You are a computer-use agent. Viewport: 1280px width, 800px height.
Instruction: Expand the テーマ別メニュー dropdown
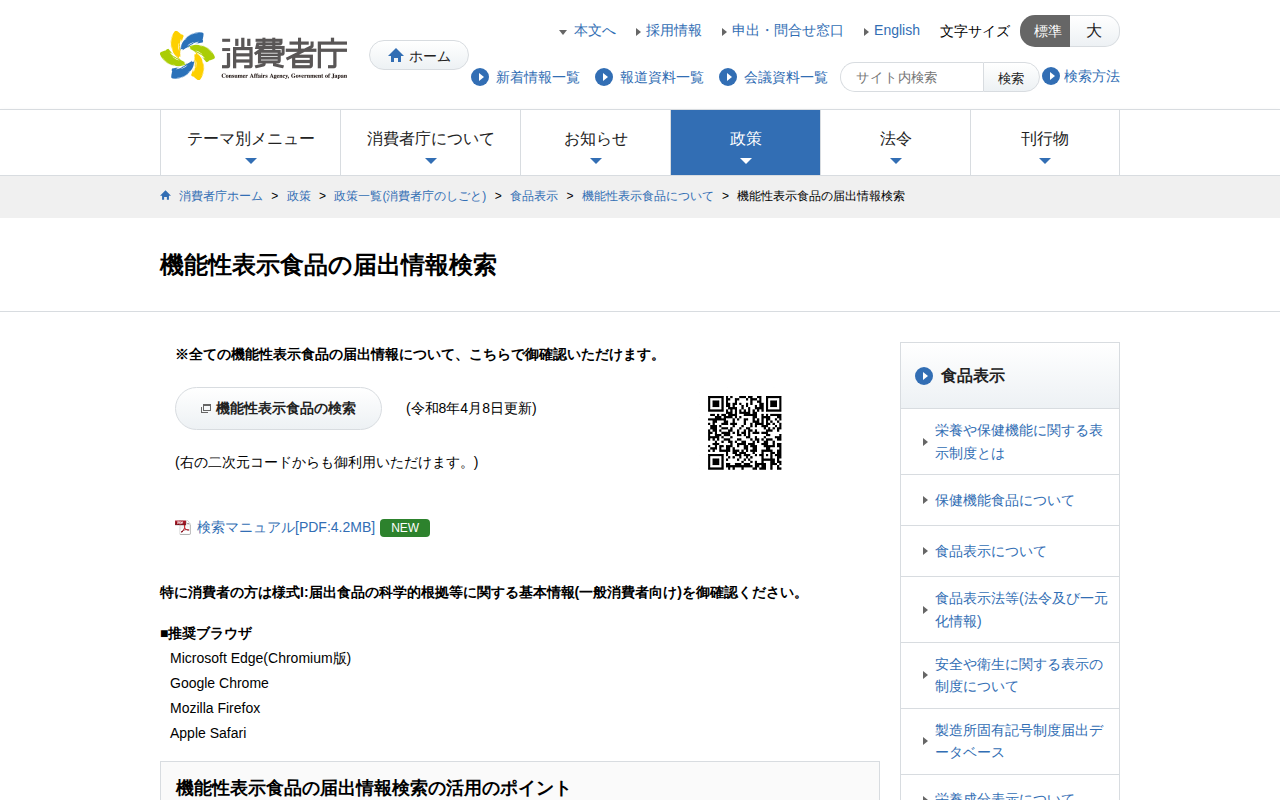250,142
